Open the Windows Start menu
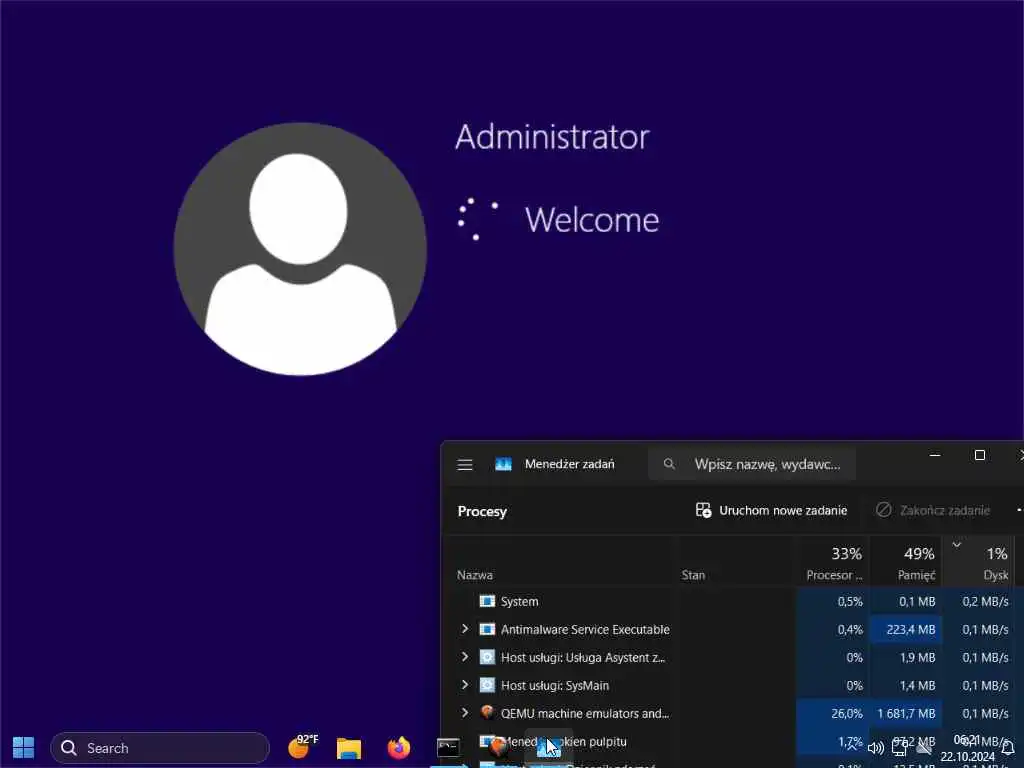 click(24, 748)
